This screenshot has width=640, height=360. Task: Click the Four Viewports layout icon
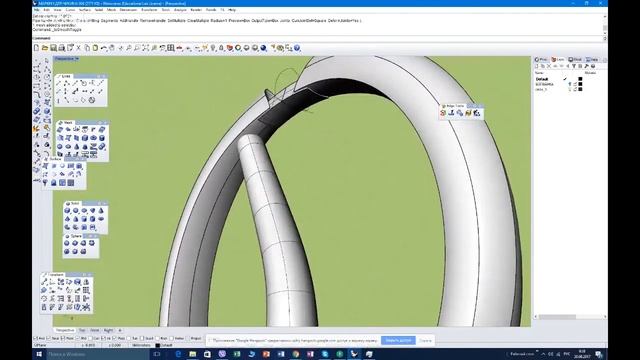pyautogui.click(x=171, y=48)
